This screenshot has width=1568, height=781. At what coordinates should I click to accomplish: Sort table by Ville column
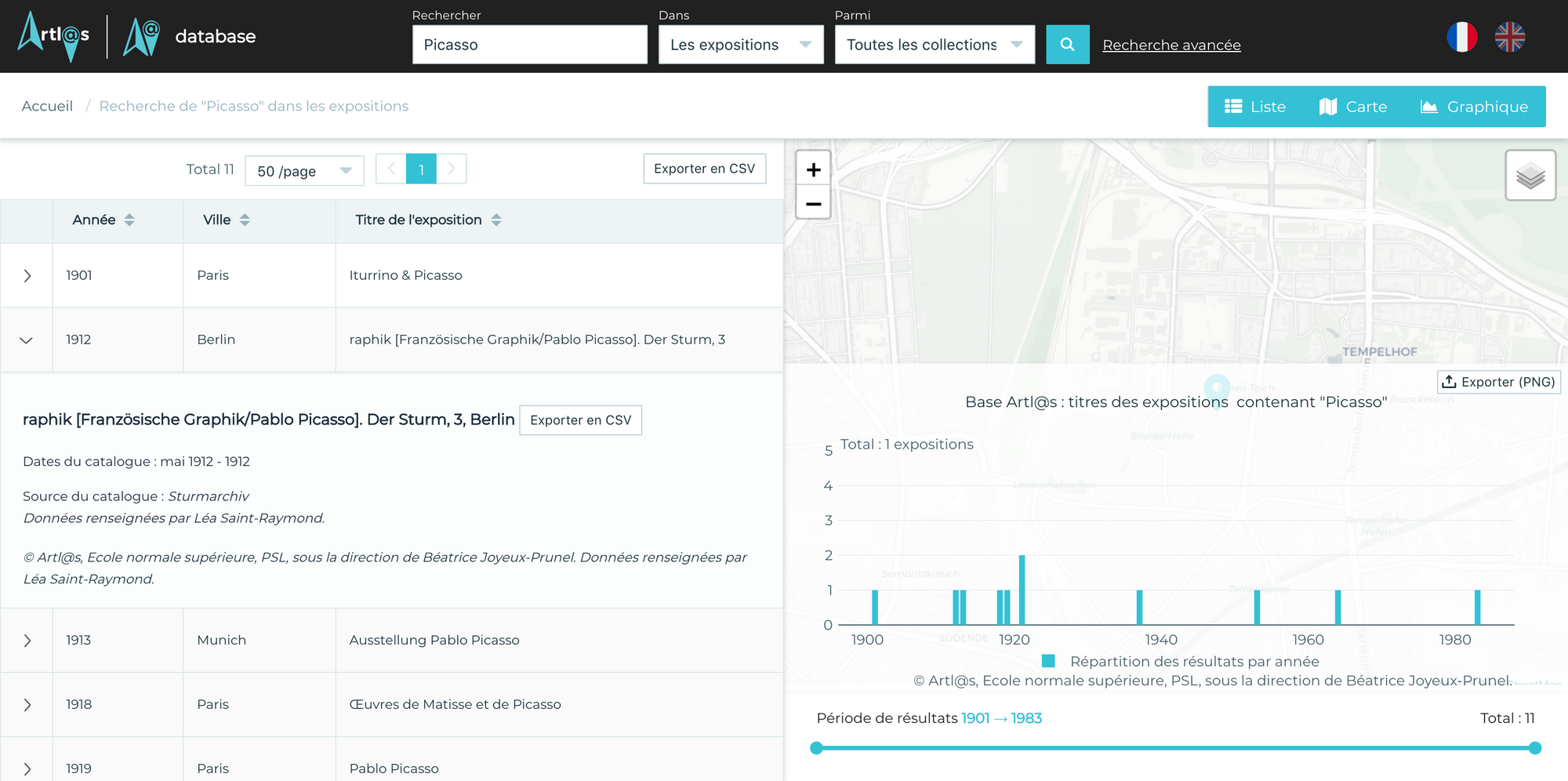coord(245,220)
